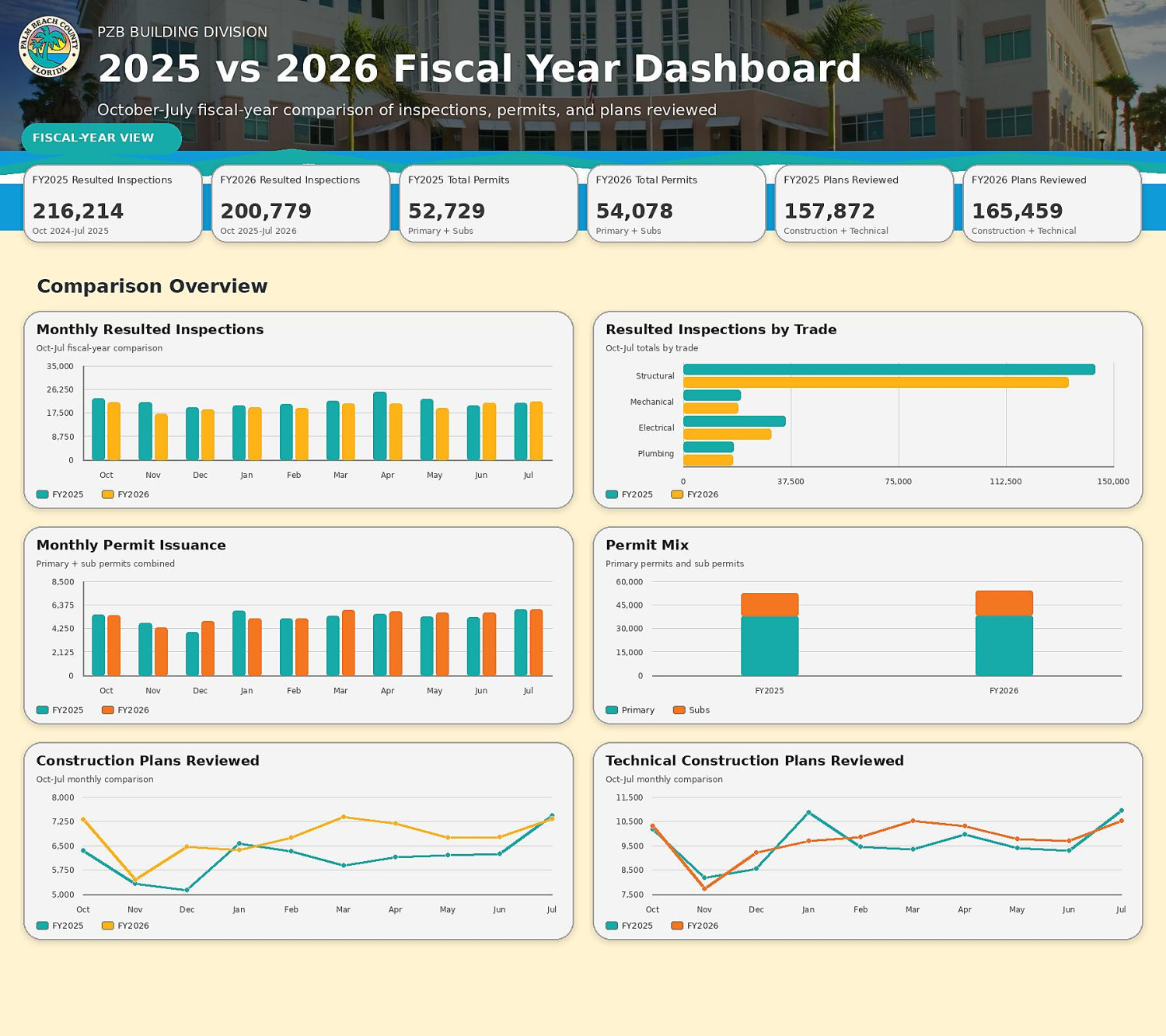Image resolution: width=1166 pixels, height=1036 pixels.
Task: Click the FY2026 Plumbing bar by trade
Action: [x=708, y=460]
